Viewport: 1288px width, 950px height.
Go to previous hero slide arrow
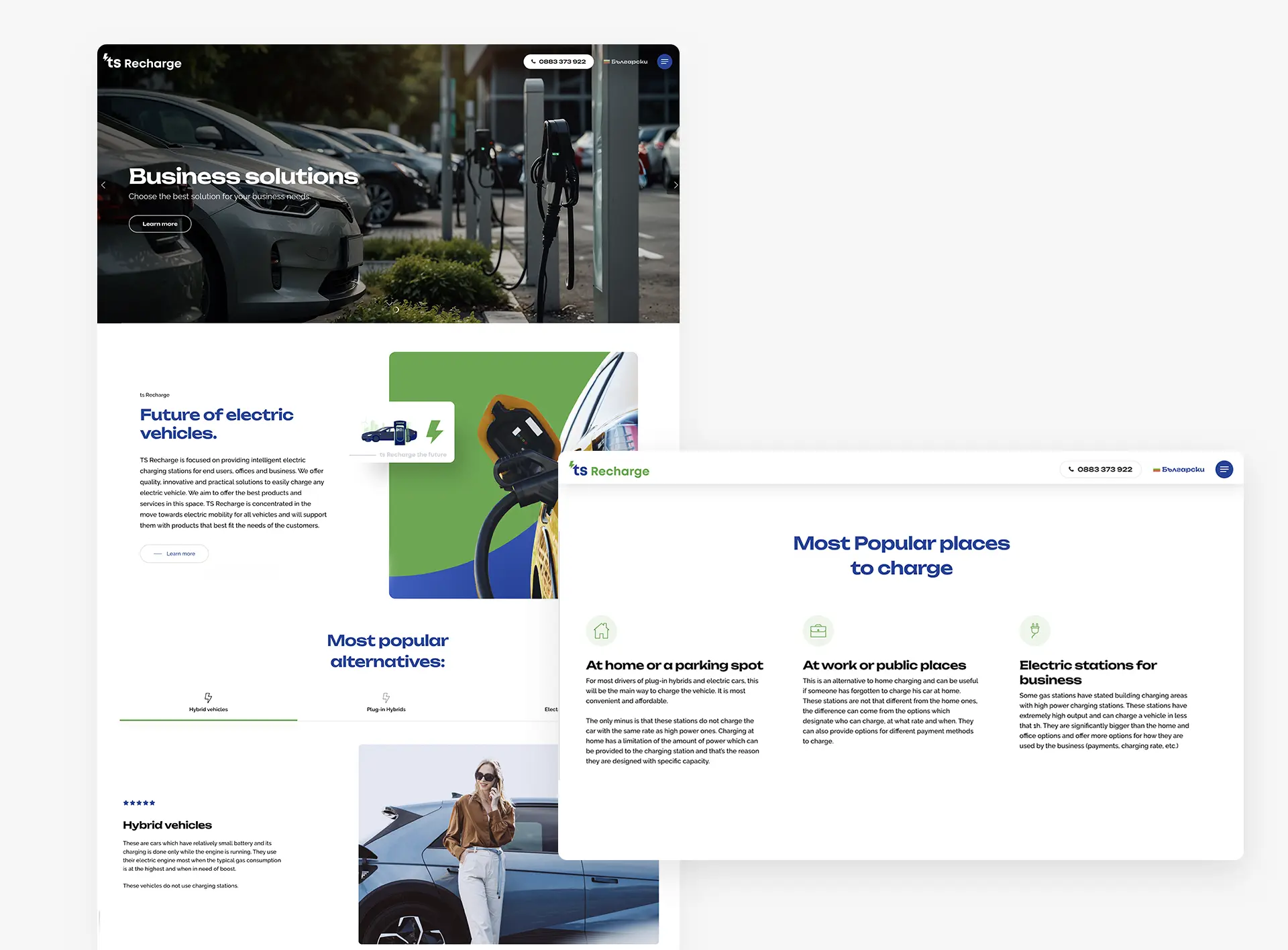tap(103, 184)
